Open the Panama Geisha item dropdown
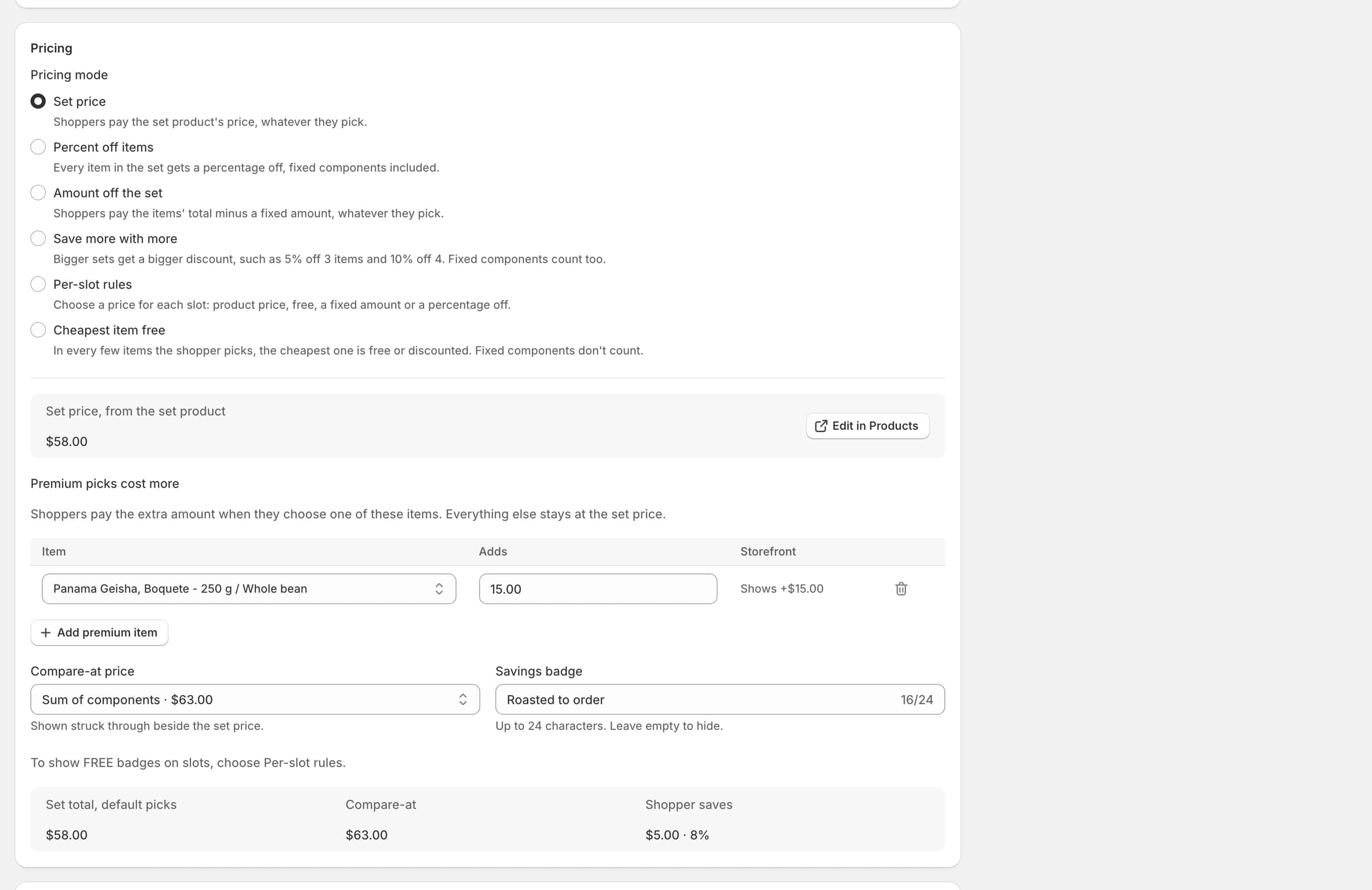 point(249,589)
